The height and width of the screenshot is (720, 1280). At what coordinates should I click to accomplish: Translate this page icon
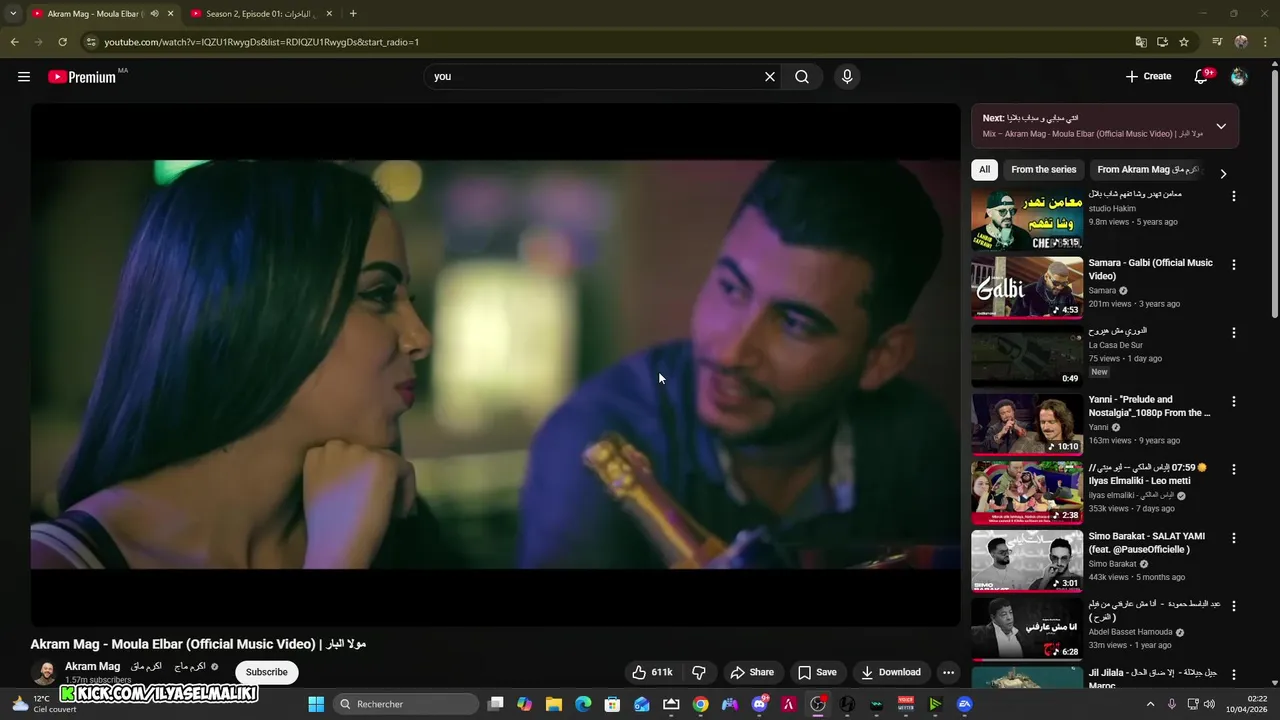pos(1141,42)
